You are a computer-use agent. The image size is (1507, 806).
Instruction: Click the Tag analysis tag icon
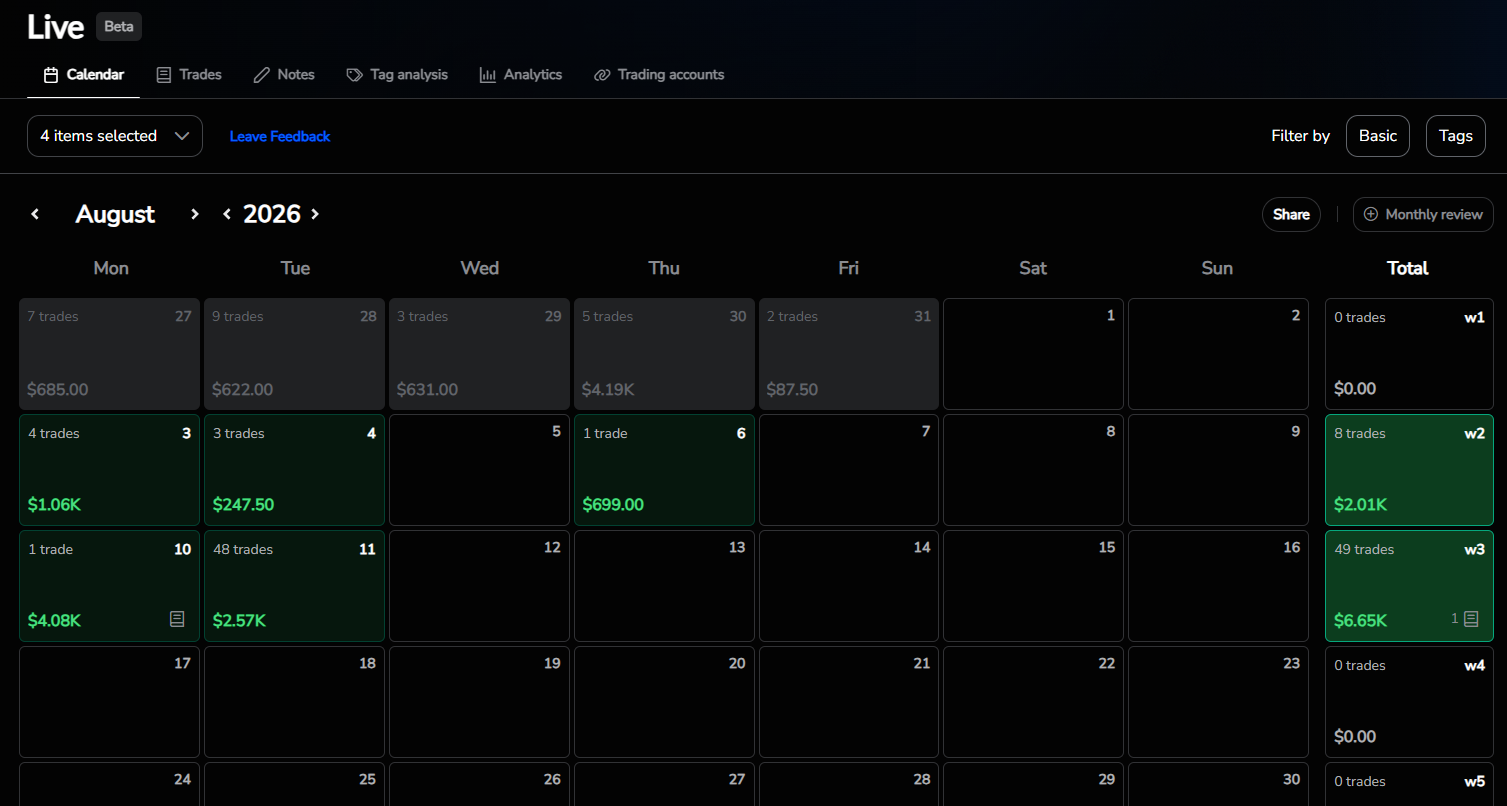(x=354, y=75)
